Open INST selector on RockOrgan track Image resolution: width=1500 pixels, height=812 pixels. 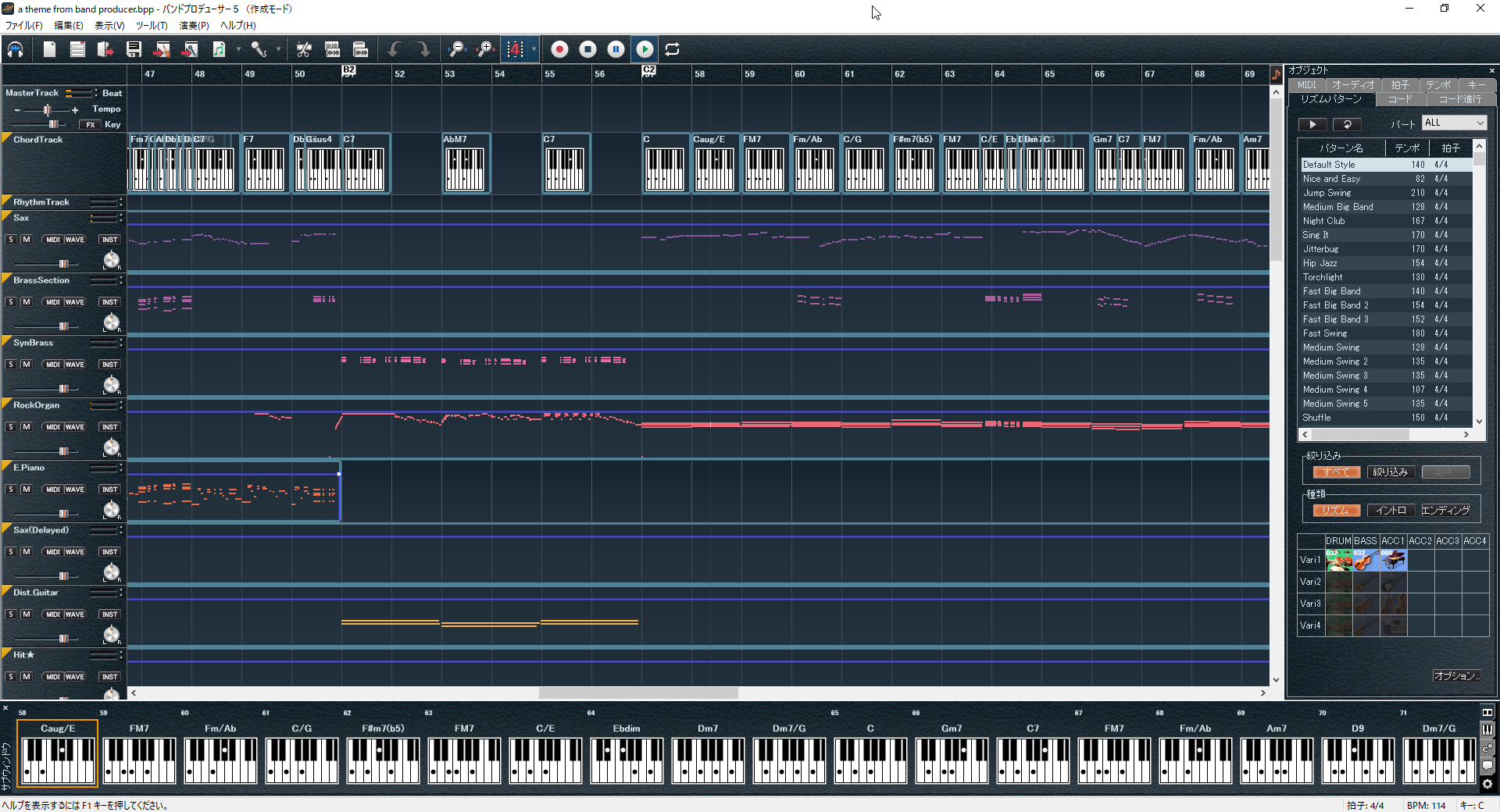(109, 427)
